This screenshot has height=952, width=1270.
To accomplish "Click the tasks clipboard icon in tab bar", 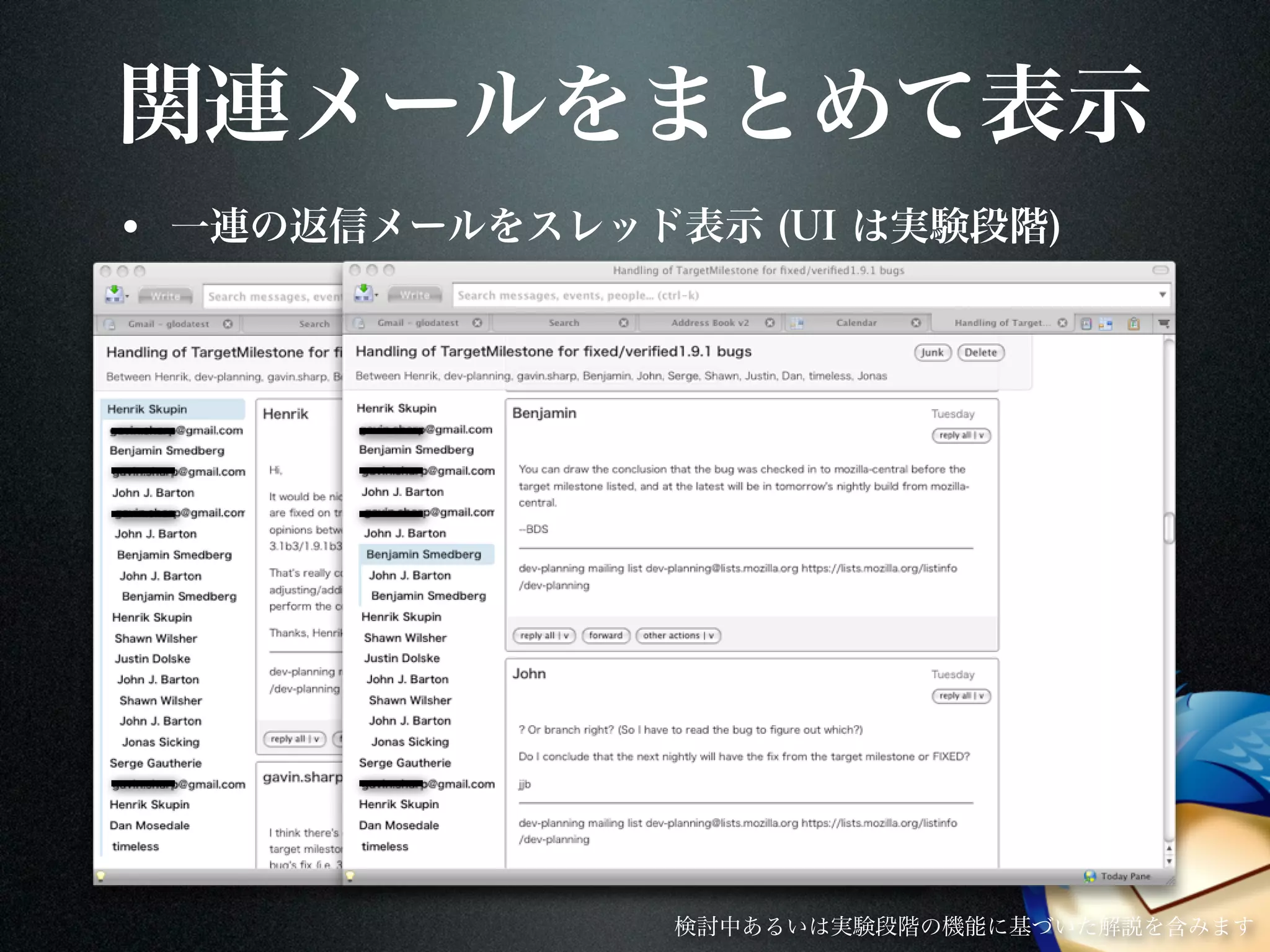I will 1134,324.
